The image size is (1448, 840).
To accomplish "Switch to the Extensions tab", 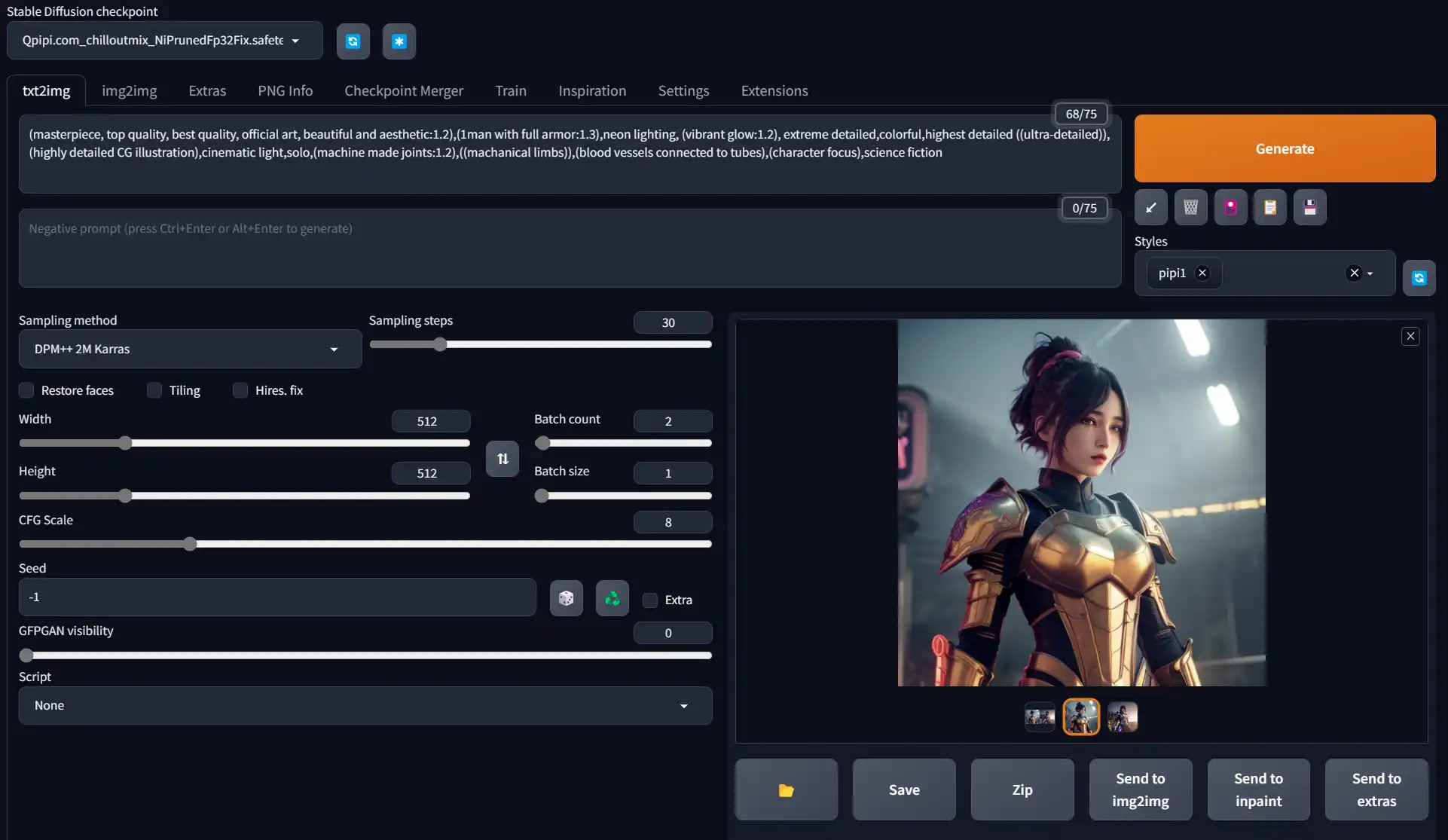I will click(774, 91).
